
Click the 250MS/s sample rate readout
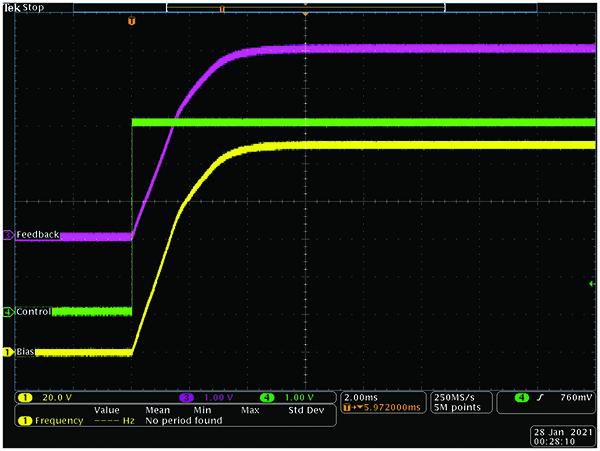coord(456,397)
